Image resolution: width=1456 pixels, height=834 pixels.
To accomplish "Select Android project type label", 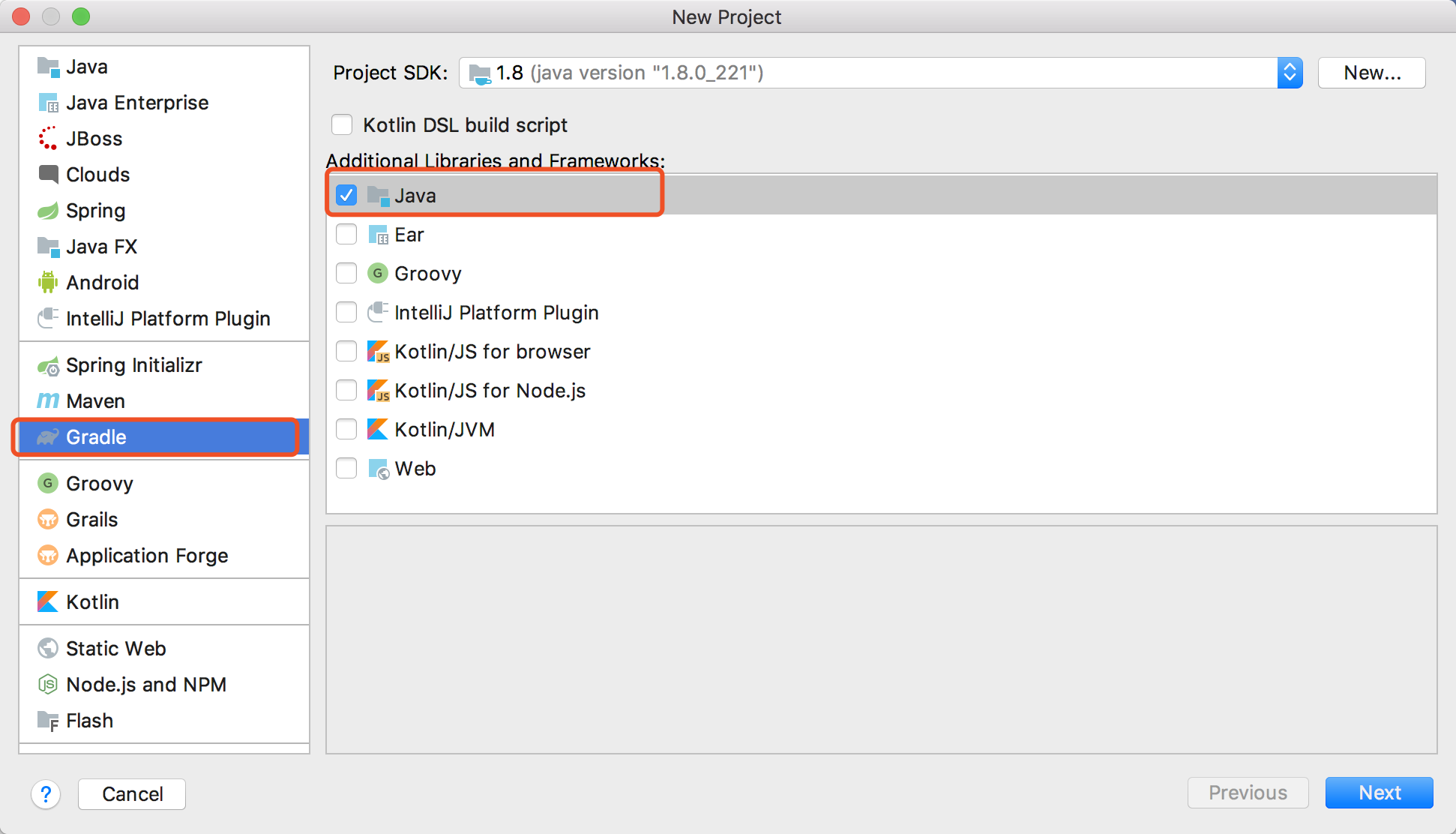I will (x=103, y=283).
